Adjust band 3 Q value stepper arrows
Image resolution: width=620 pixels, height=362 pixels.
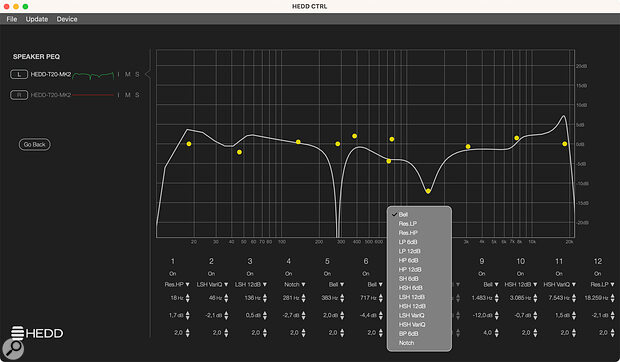coord(265,333)
